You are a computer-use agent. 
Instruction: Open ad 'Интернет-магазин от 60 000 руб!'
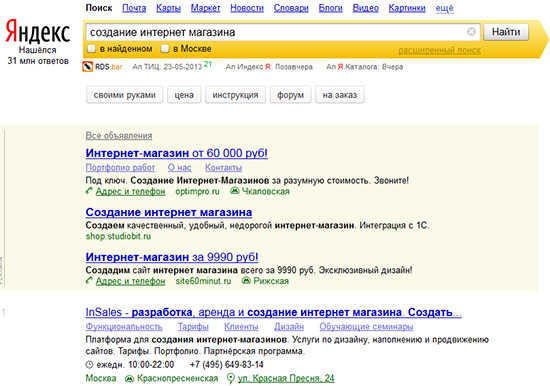[x=176, y=153]
